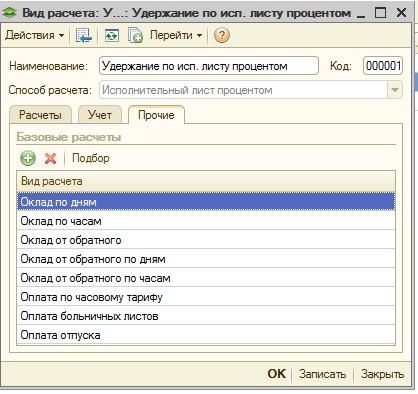The width and height of the screenshot is (418, 394).
Task: Click the green stack title bar icon
Action: (x=9, y=13)
